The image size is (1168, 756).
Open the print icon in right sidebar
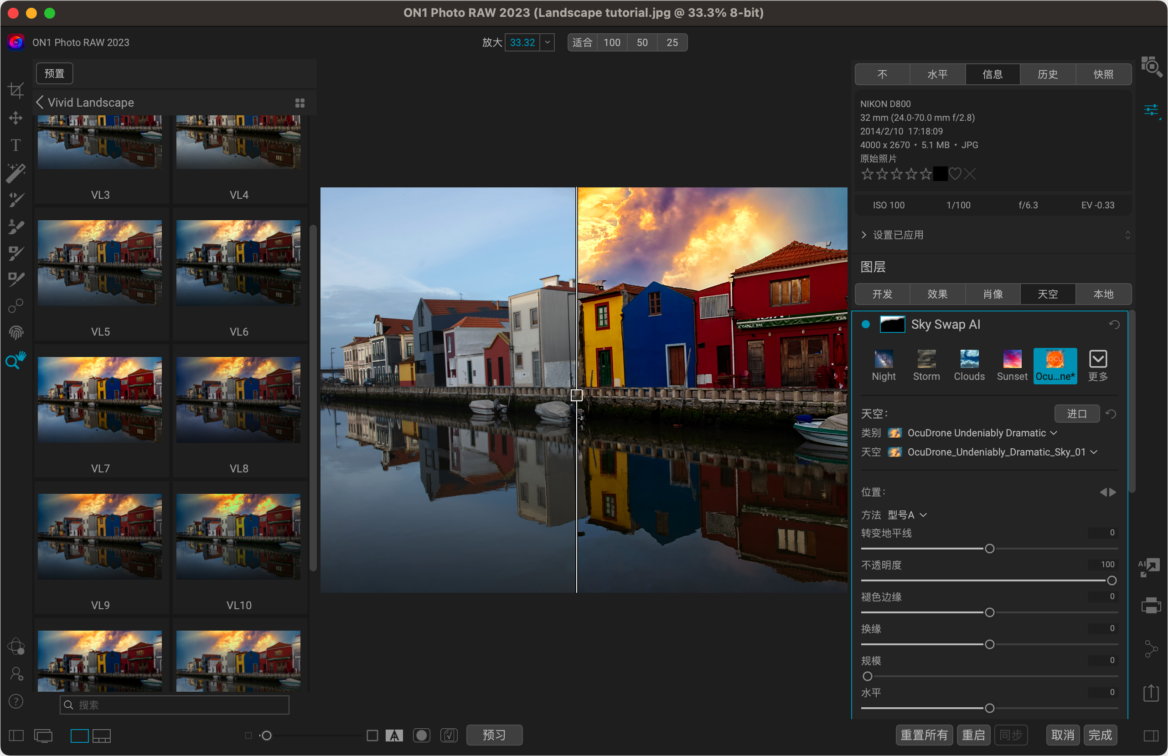pos(1151,605)
